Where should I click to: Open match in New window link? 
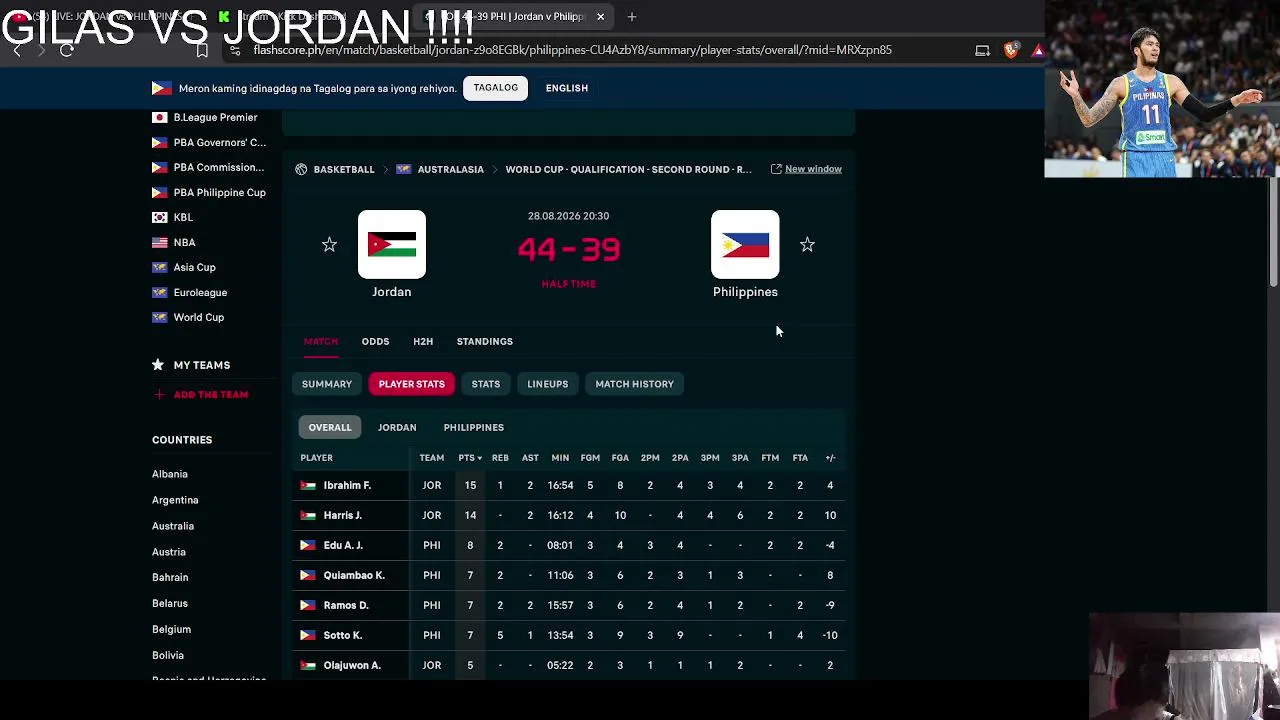(x=813, y=169)
